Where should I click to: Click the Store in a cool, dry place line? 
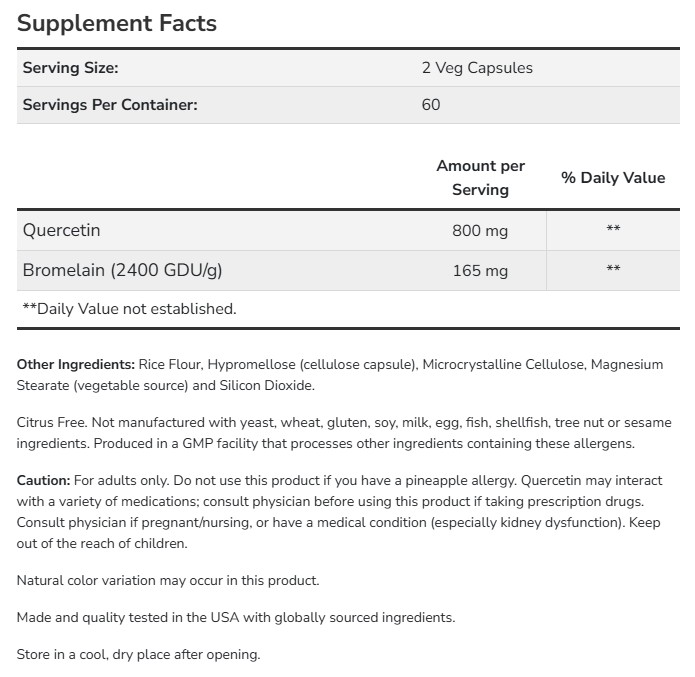coord(139,654)
